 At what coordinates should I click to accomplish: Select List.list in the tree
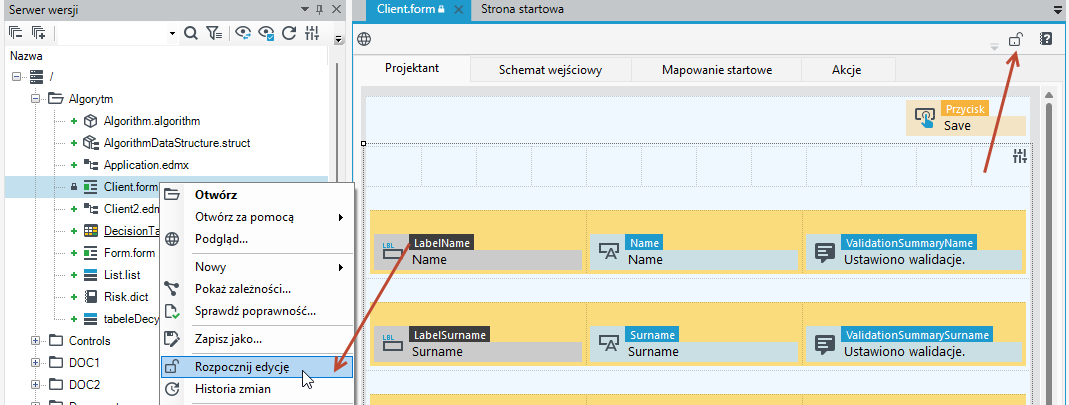[x=122, y=275]
